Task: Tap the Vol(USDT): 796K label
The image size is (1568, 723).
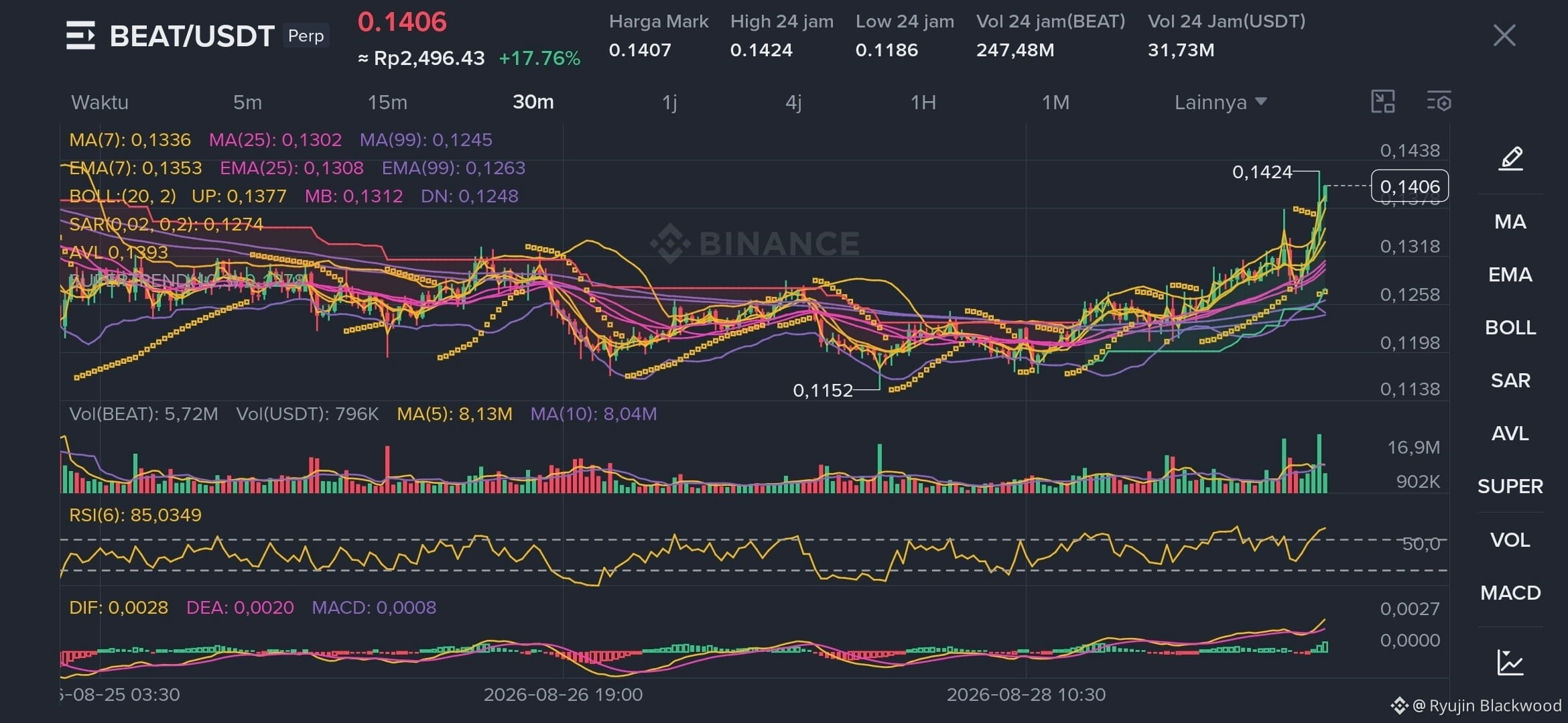Action: [308, 414]
